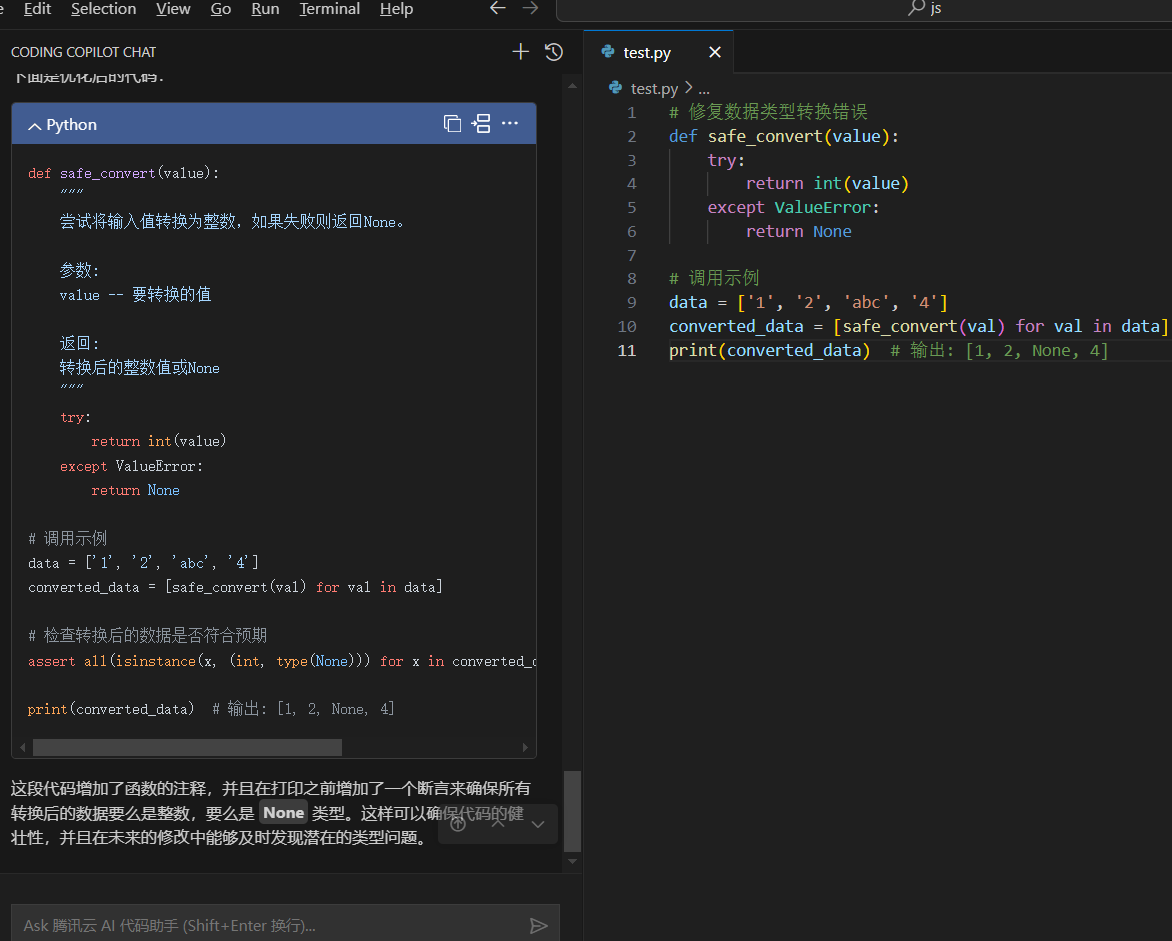
Task: Collapse the Python code block
Action: 34,126
